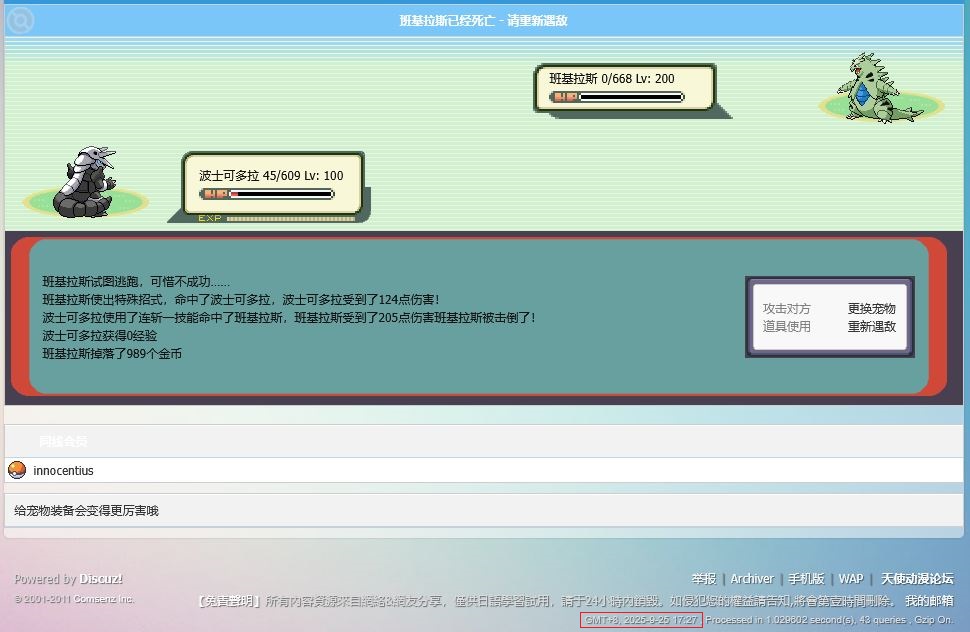Open the Discuz! footer link
Screen dimensions: 970x632
[x=101, y=579]
